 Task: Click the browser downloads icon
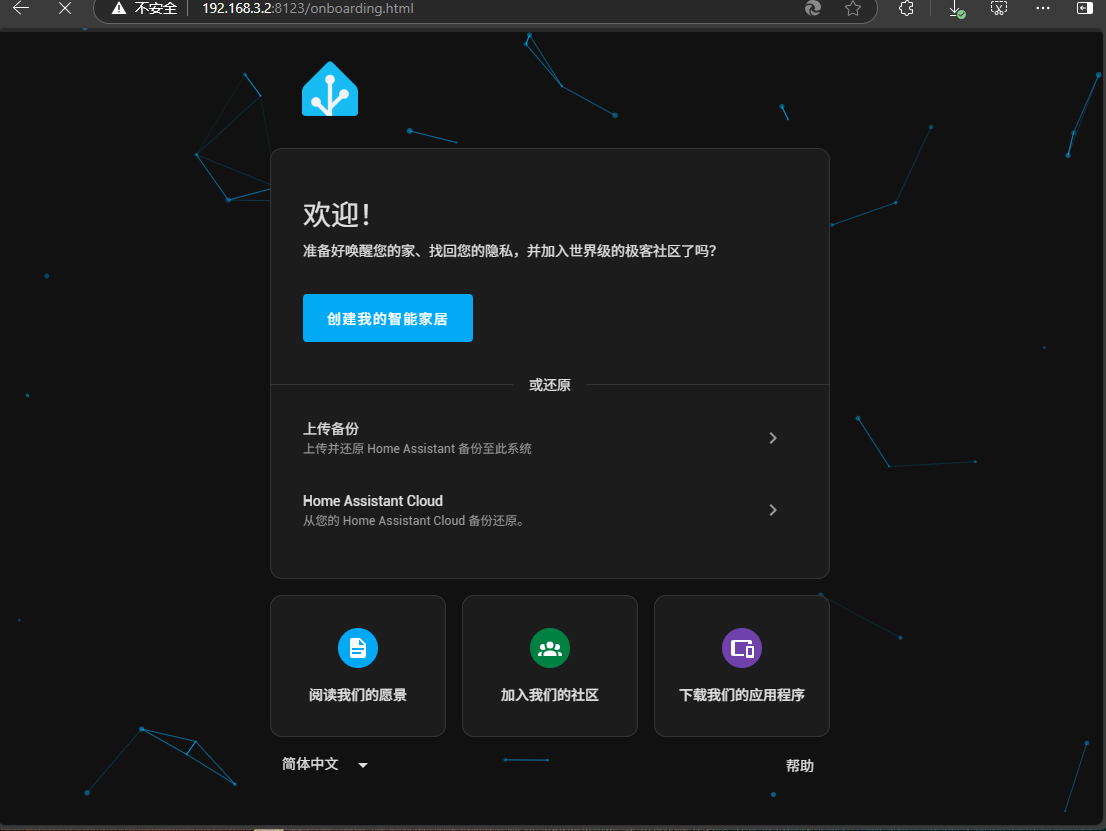coord(956,9)
